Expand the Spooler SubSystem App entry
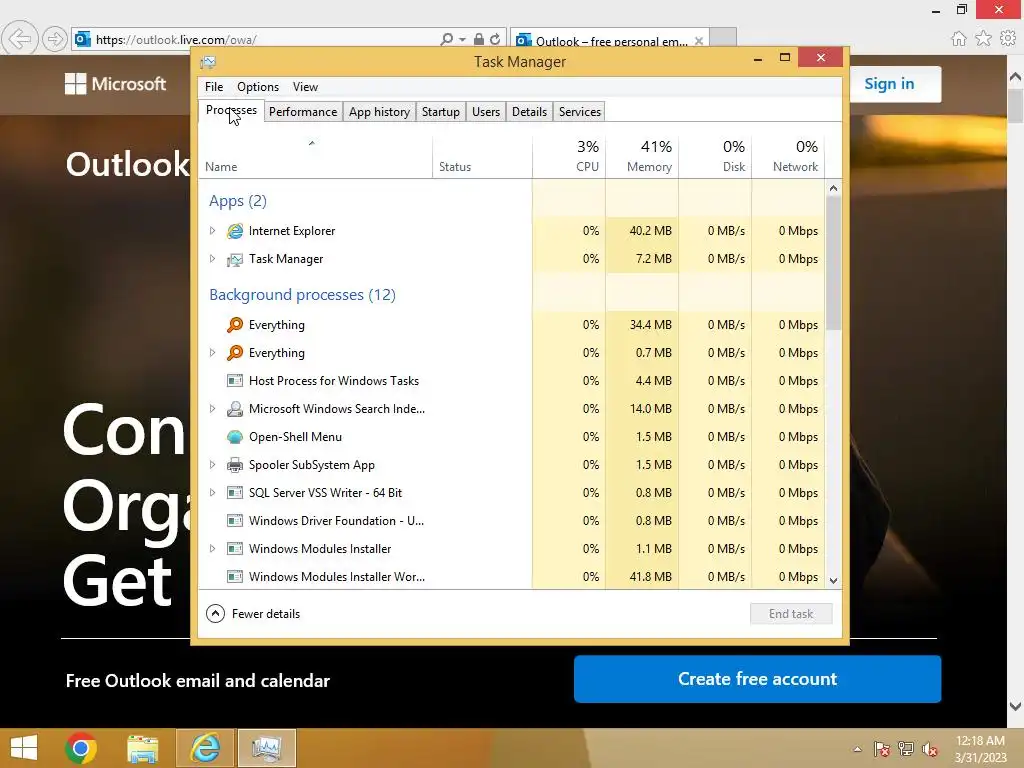Viewport: 1024px width, 768px height. 212,465
